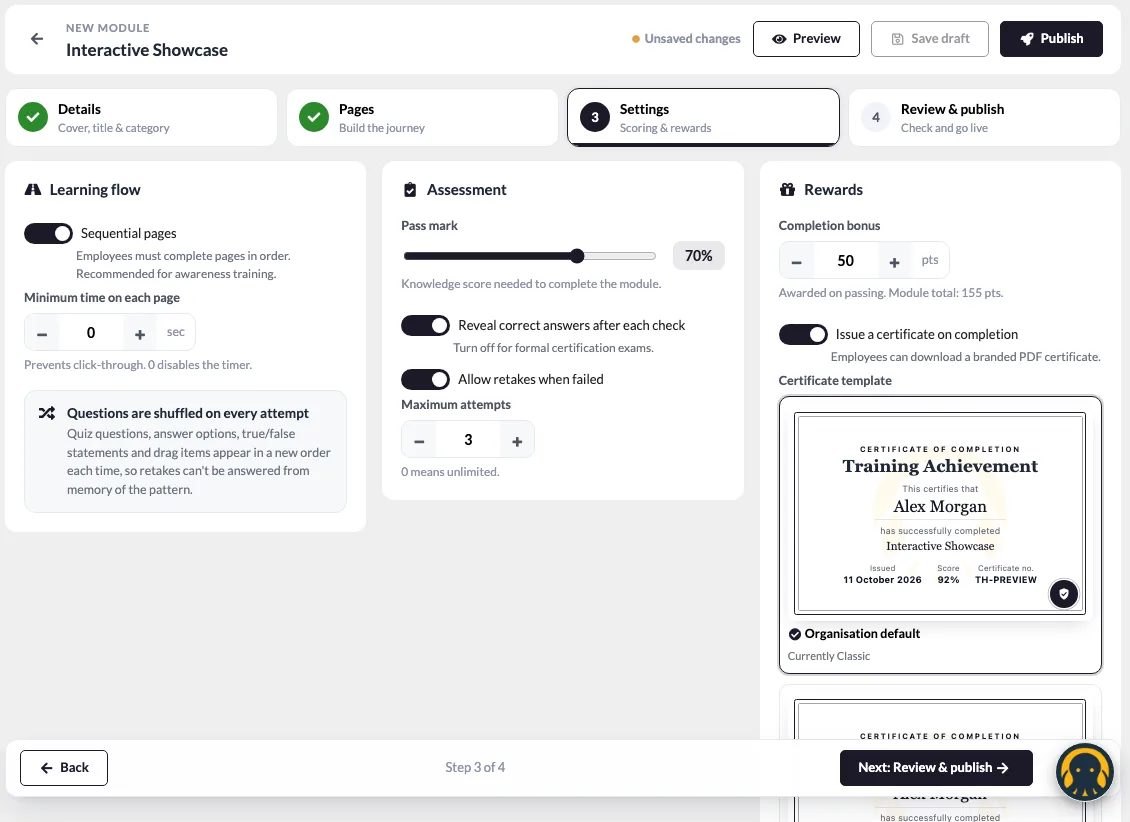Click 'Awarded on passing. Module total: 155 pts.'
The width and height of the screenshot is (1130, 822).
891,293
